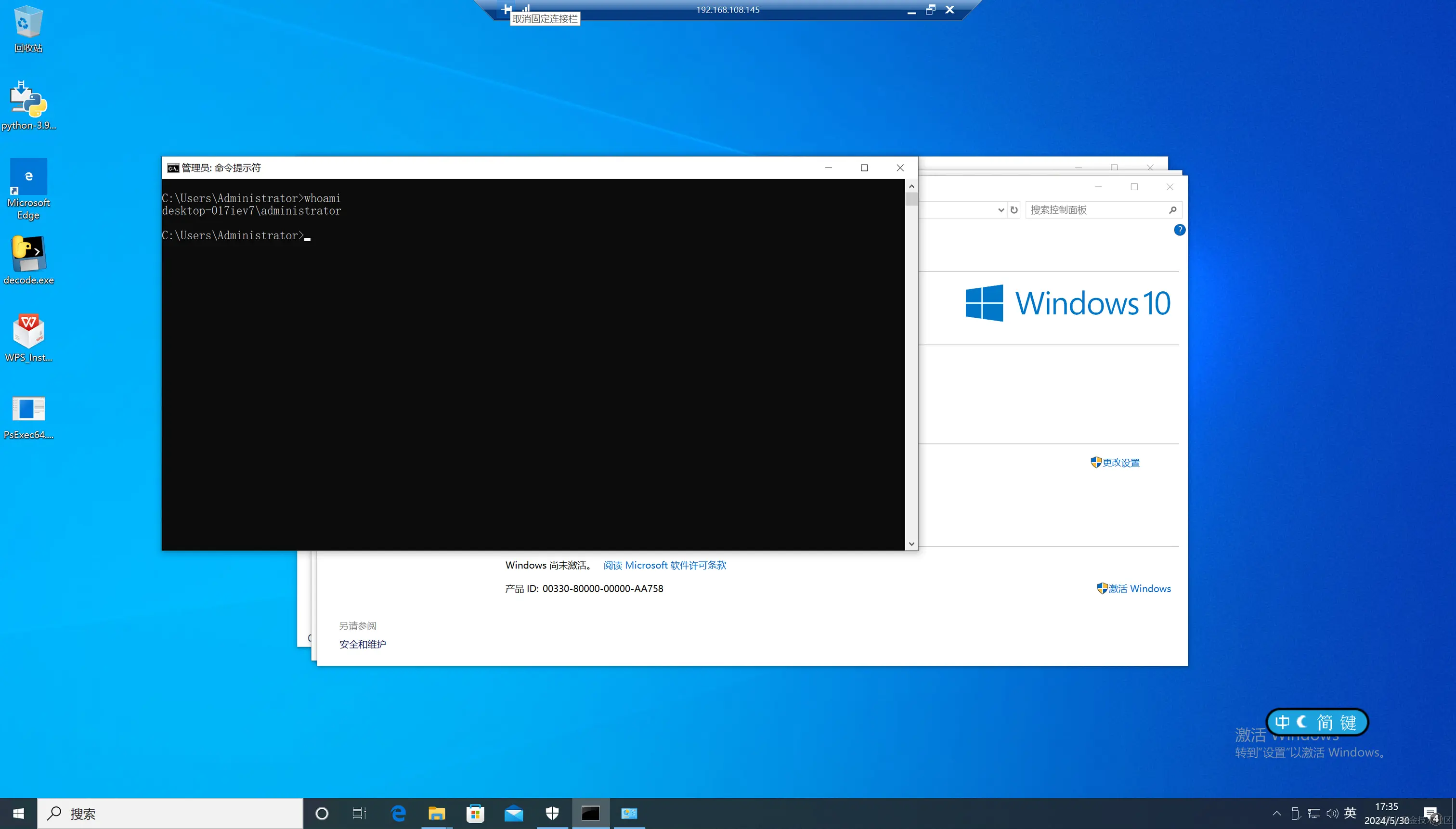Open Microsoft Store from the taskbar
This screenshot has height=829, width=1456.
click(x=475, y=813)
